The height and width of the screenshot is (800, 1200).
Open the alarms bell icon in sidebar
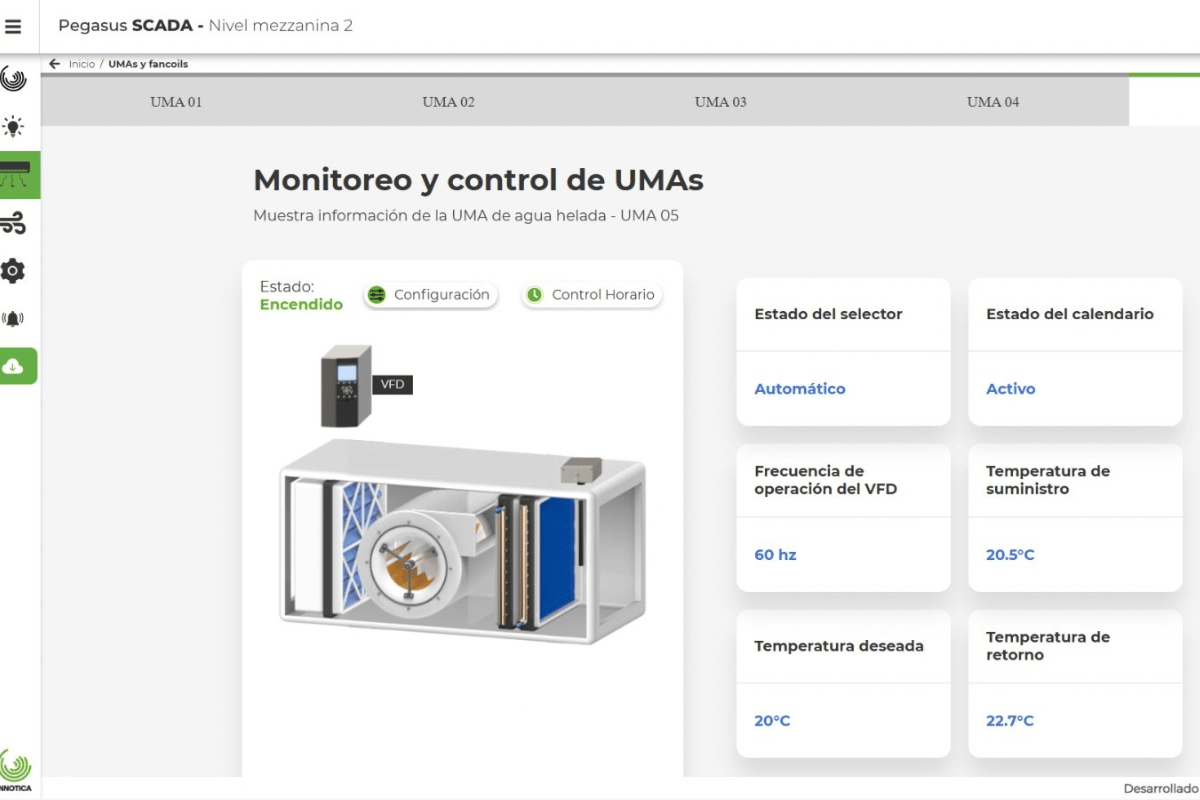coord(13,319)
